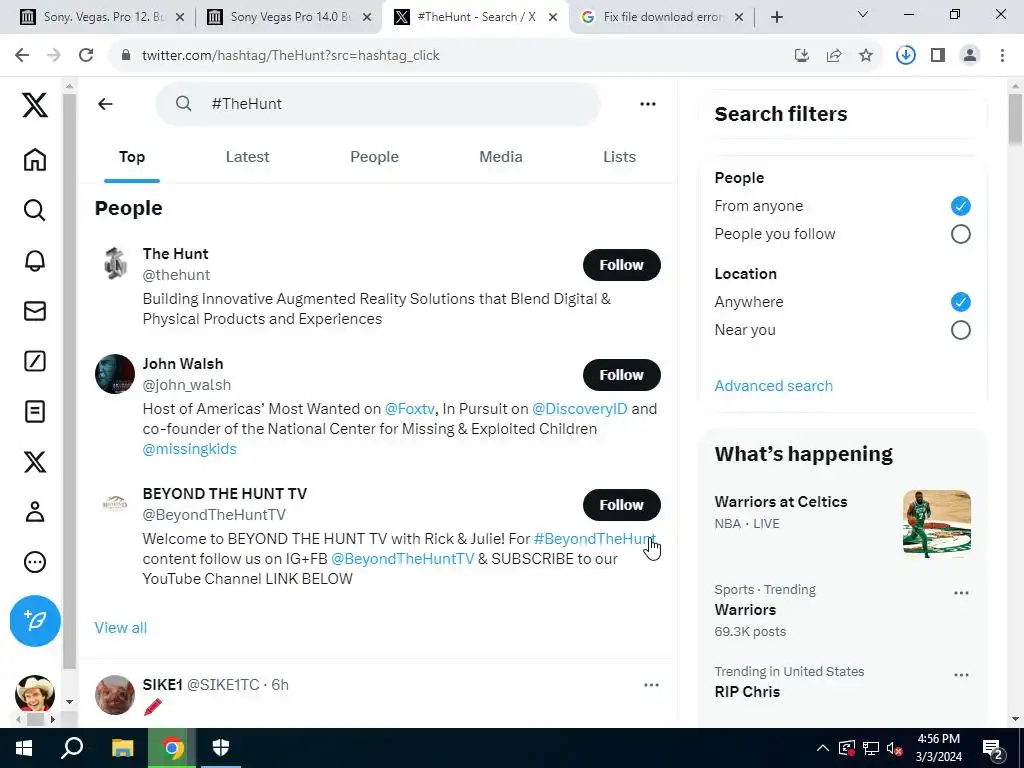
Task: Go to the Home feed icon
Action: [x=35, y=159]
